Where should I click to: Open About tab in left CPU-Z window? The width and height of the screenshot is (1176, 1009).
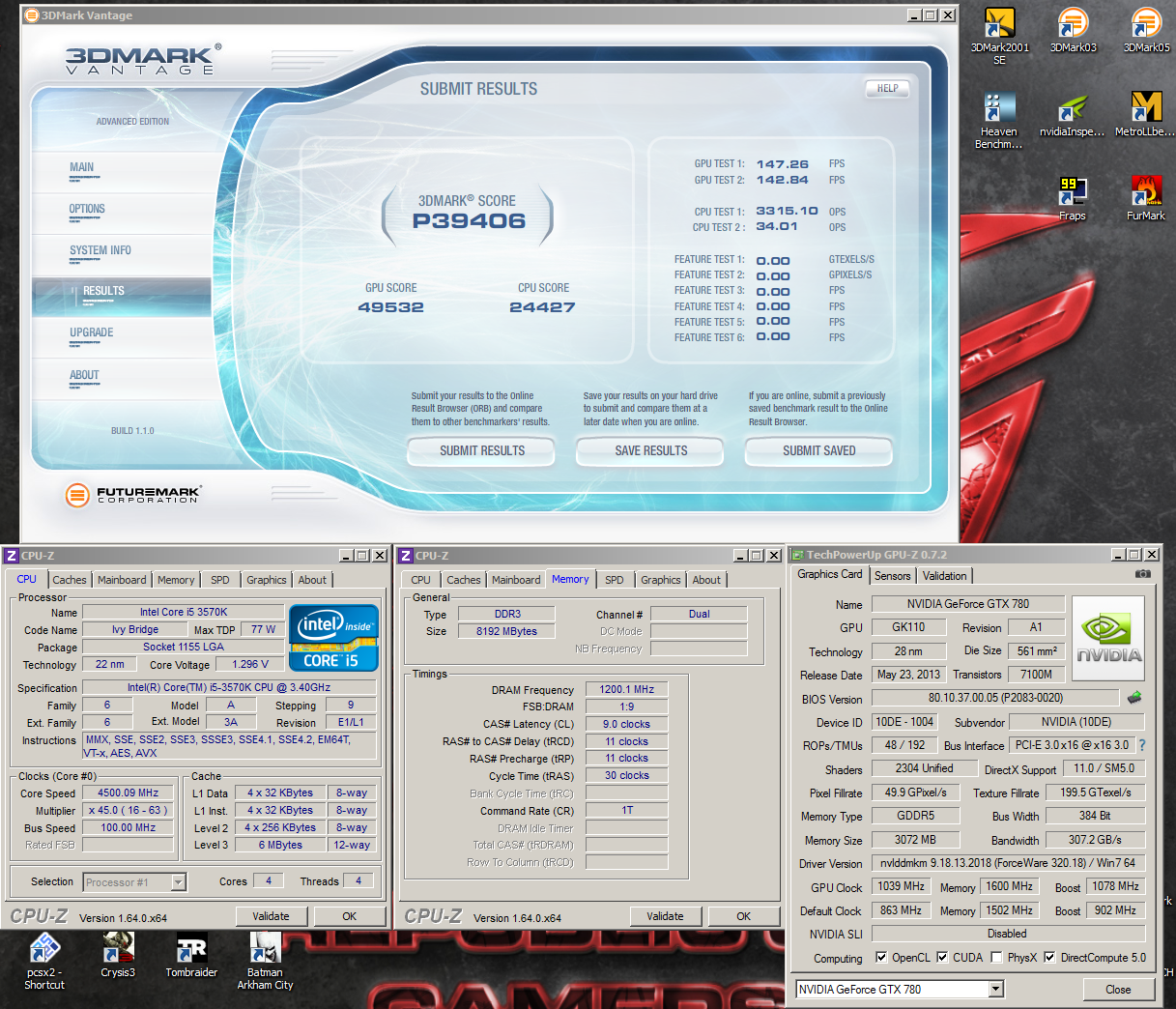312,580
